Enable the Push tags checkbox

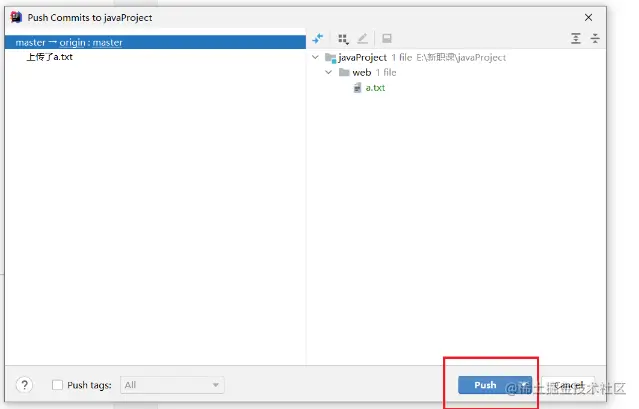pyautogui.click(x=57, y=385)
